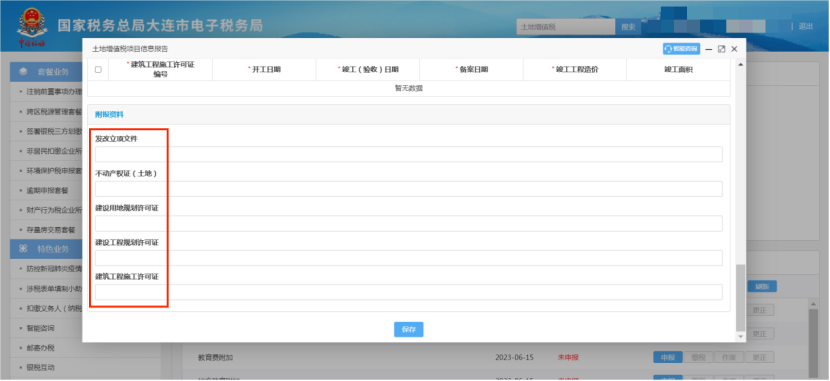This screenshot has height=381, width=830.
Task: Open 扣缴义务人（纳税 sidebar item
Action: (x=54, y=308)
